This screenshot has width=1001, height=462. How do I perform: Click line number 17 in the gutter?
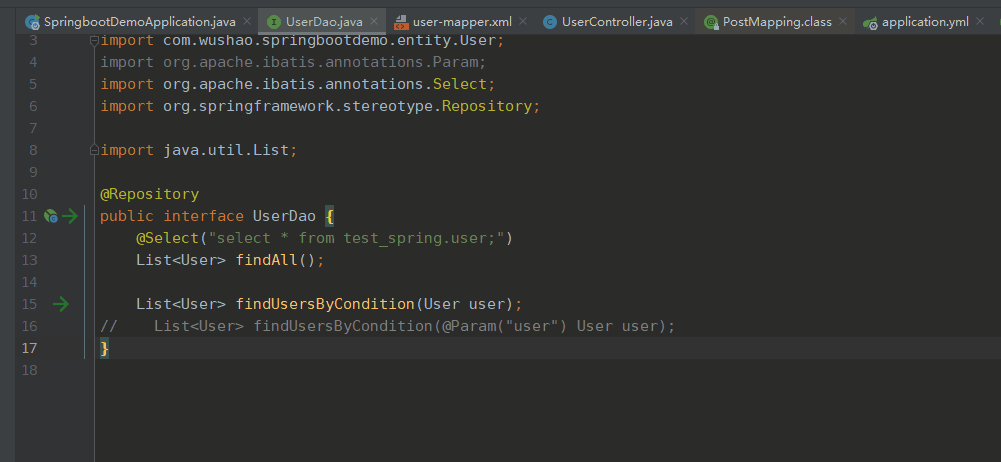[29, 348]
